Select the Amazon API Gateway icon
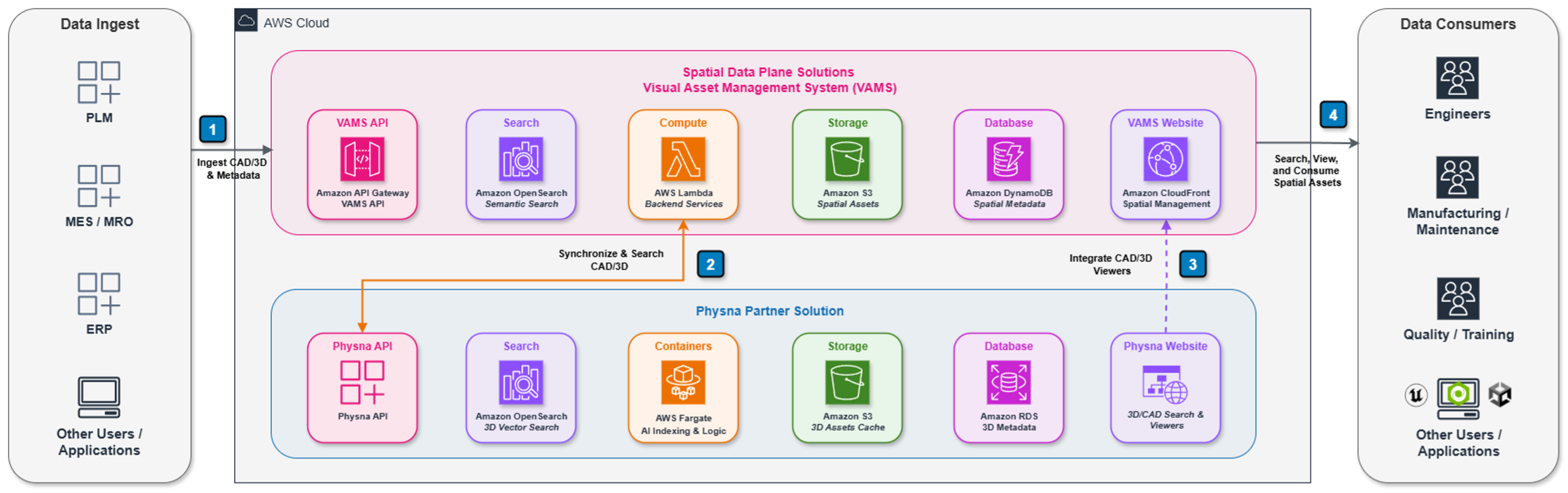The height and width of the screenshot is (493, 1568). [362, 160]
